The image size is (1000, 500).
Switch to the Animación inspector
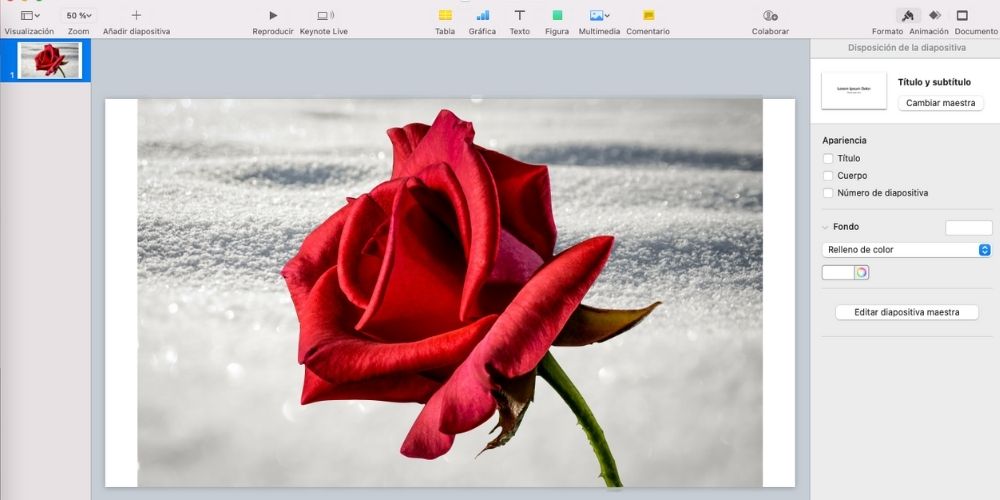tap(935, 15)
